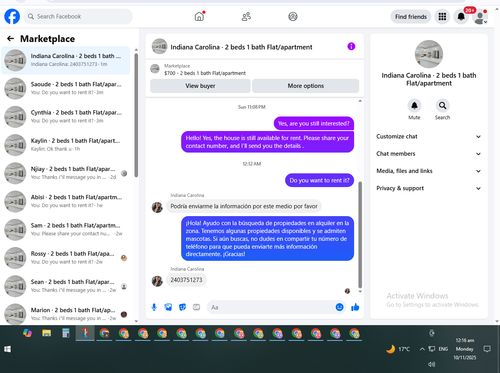Click the Spanish 'Podría enviarme' message

click(x=244, y=206)
